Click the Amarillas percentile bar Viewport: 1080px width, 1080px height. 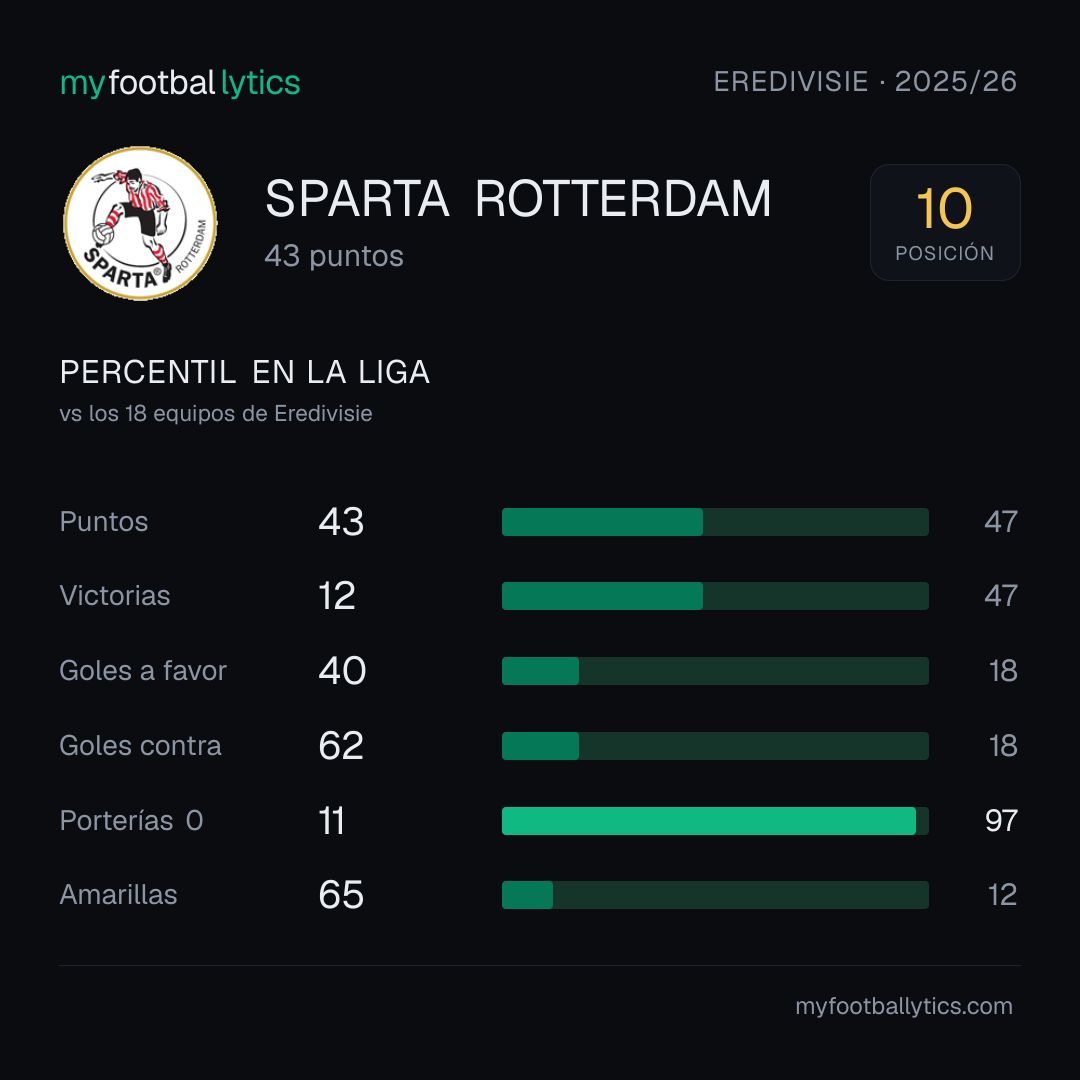pos(715,895)
